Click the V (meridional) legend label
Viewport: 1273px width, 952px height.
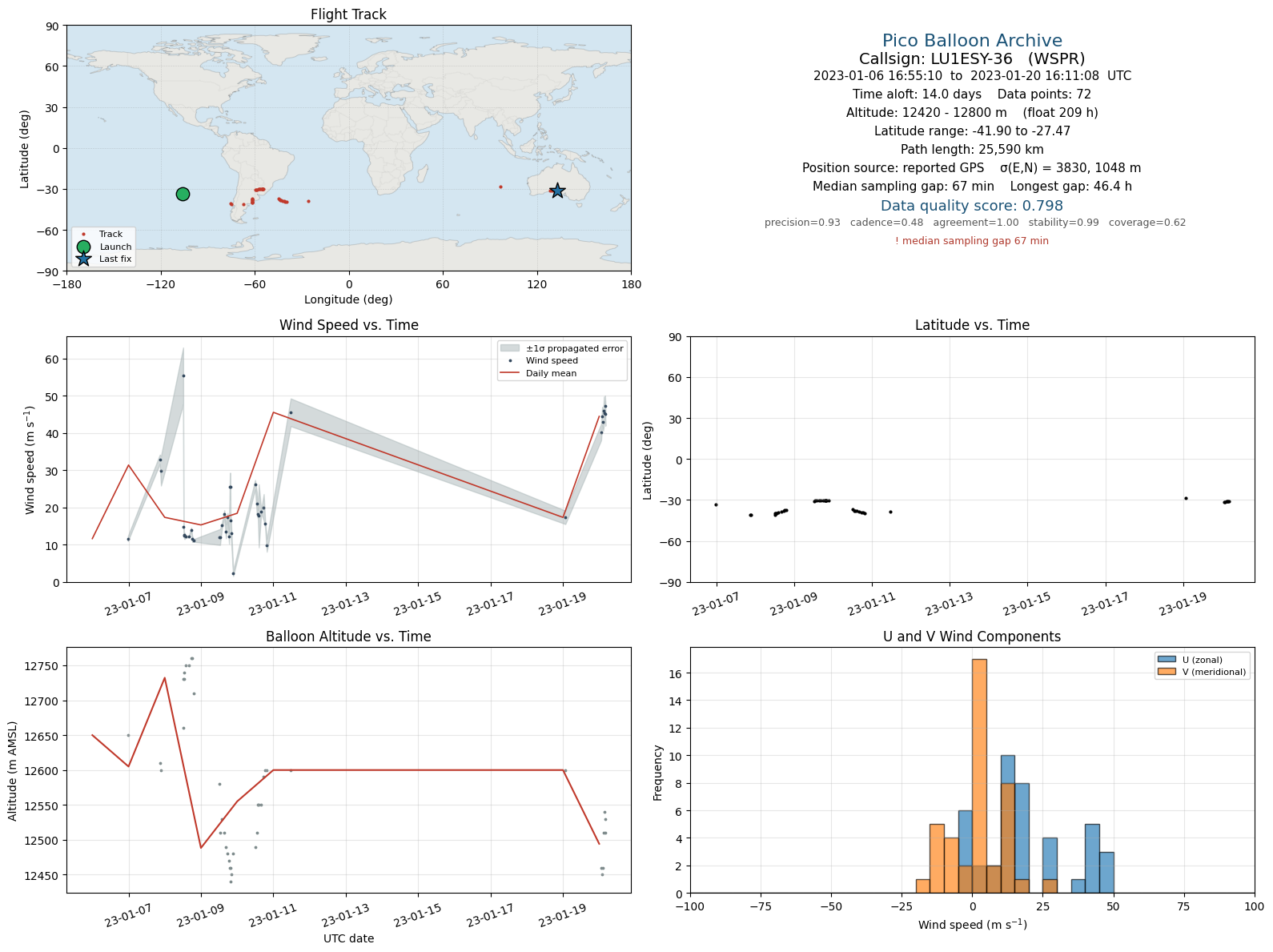pos(1215,672)
